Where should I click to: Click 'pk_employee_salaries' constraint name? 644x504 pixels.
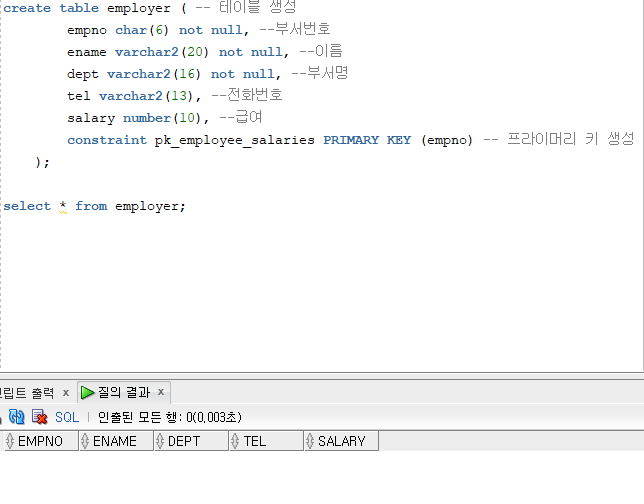tap(235, 140)
